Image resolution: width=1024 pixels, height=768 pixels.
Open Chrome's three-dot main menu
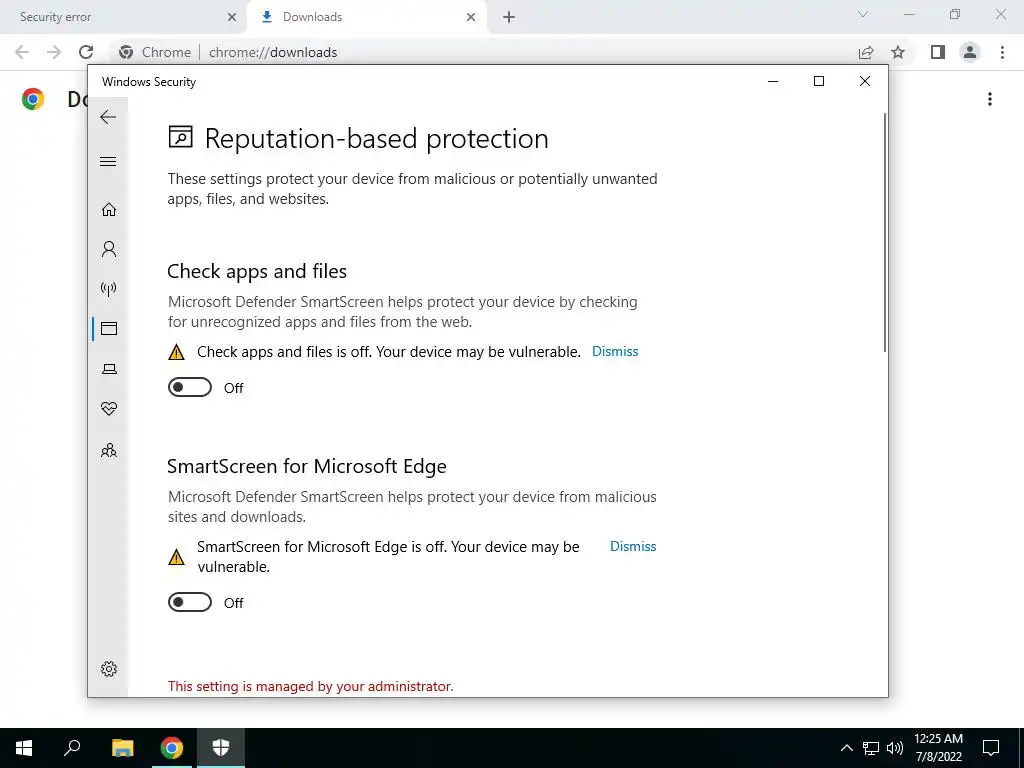pos(1002,52)
